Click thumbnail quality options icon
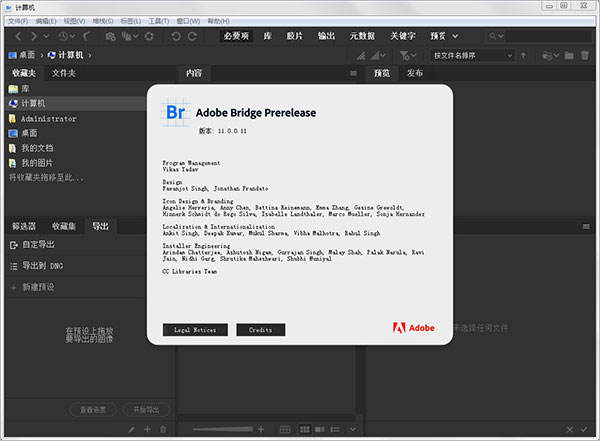This screenshot has width=600, height=441. click(361, 56)
